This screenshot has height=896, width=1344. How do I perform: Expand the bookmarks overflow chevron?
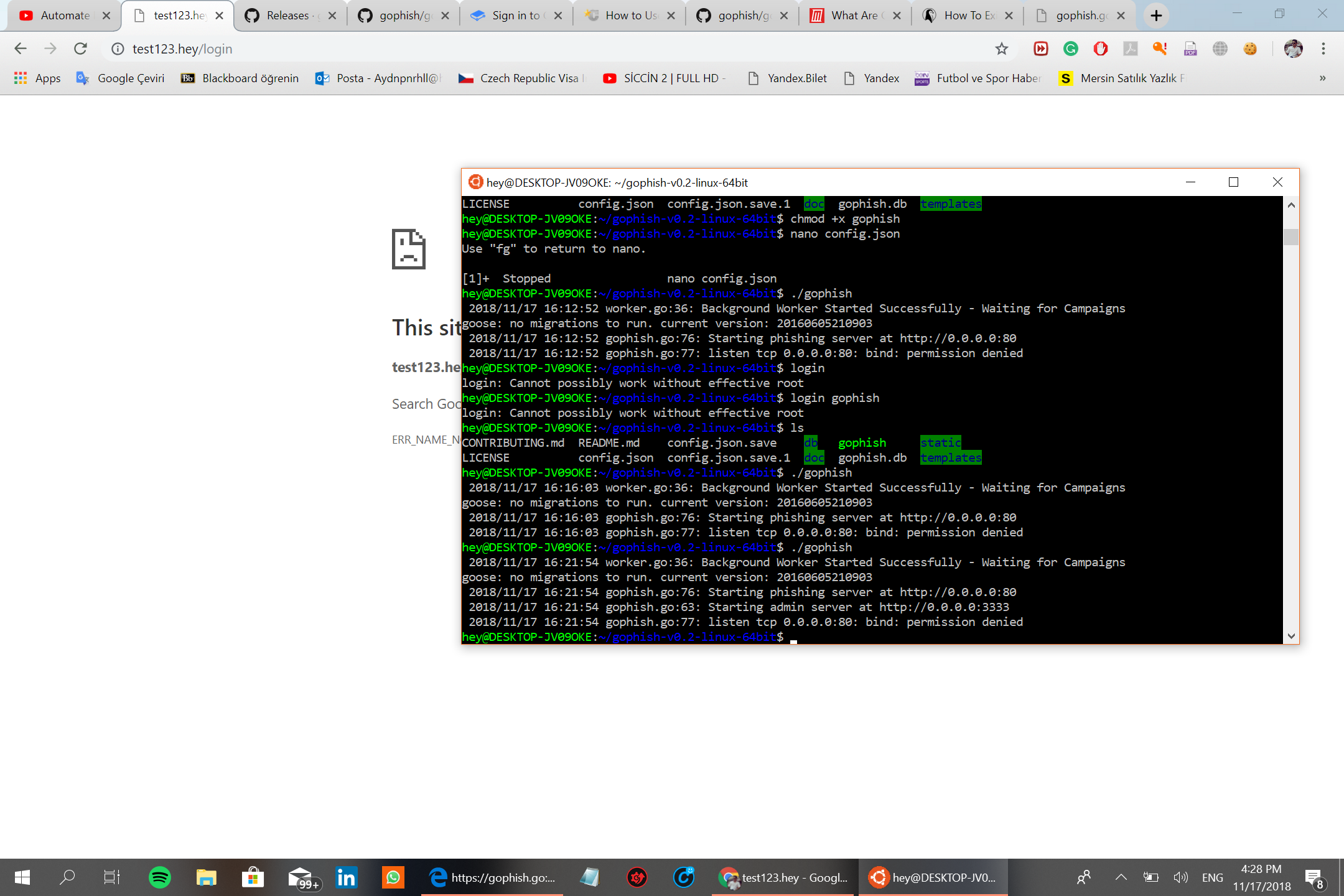coord(1322,78)
